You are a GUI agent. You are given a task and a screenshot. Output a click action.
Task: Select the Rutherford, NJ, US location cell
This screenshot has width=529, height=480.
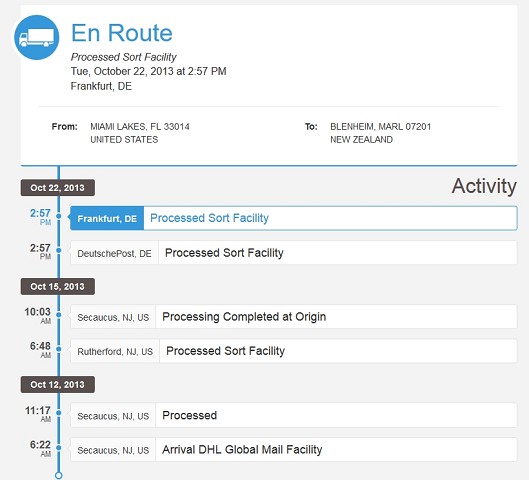coord(115,351)
